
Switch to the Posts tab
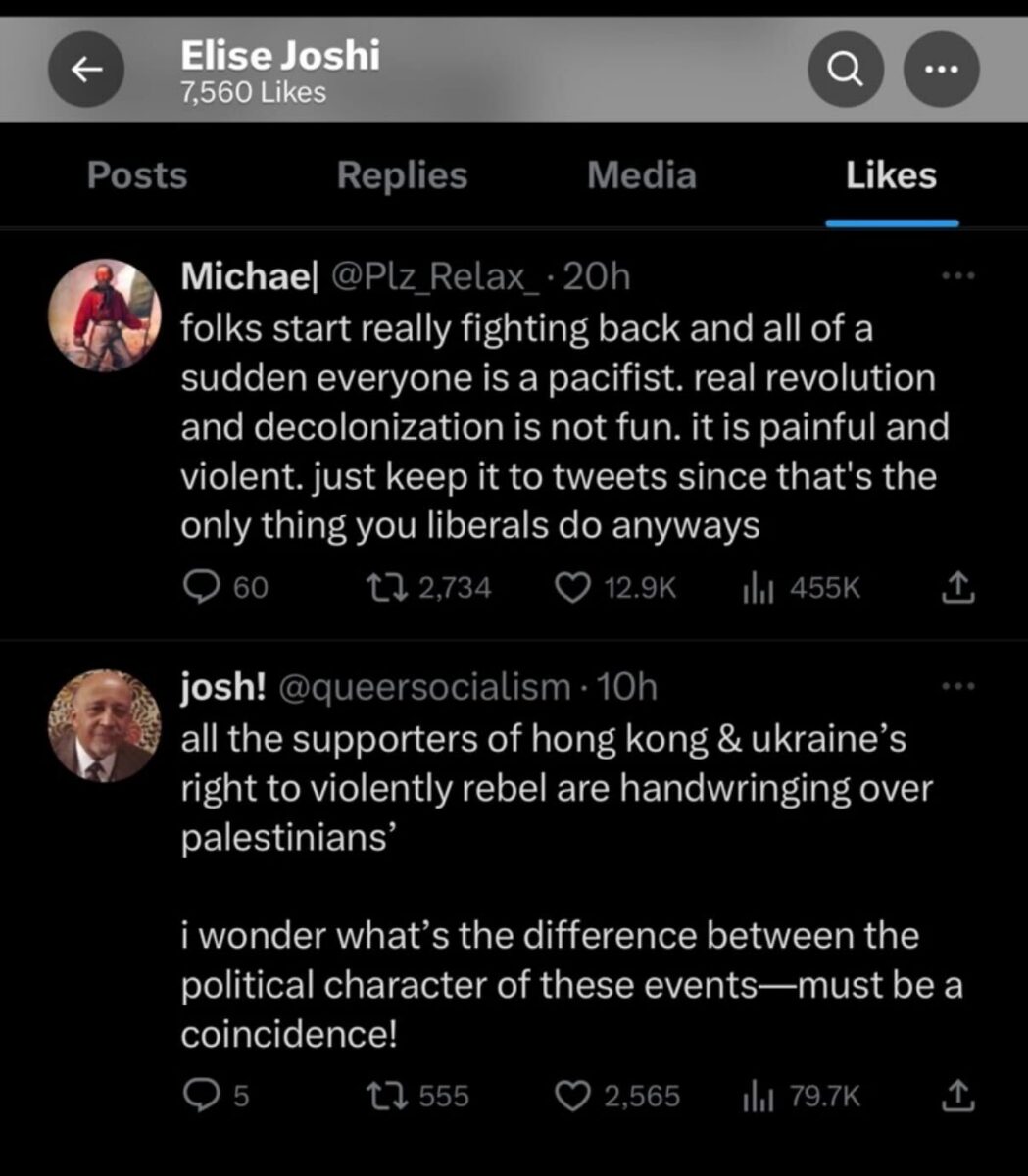[137, 175]
